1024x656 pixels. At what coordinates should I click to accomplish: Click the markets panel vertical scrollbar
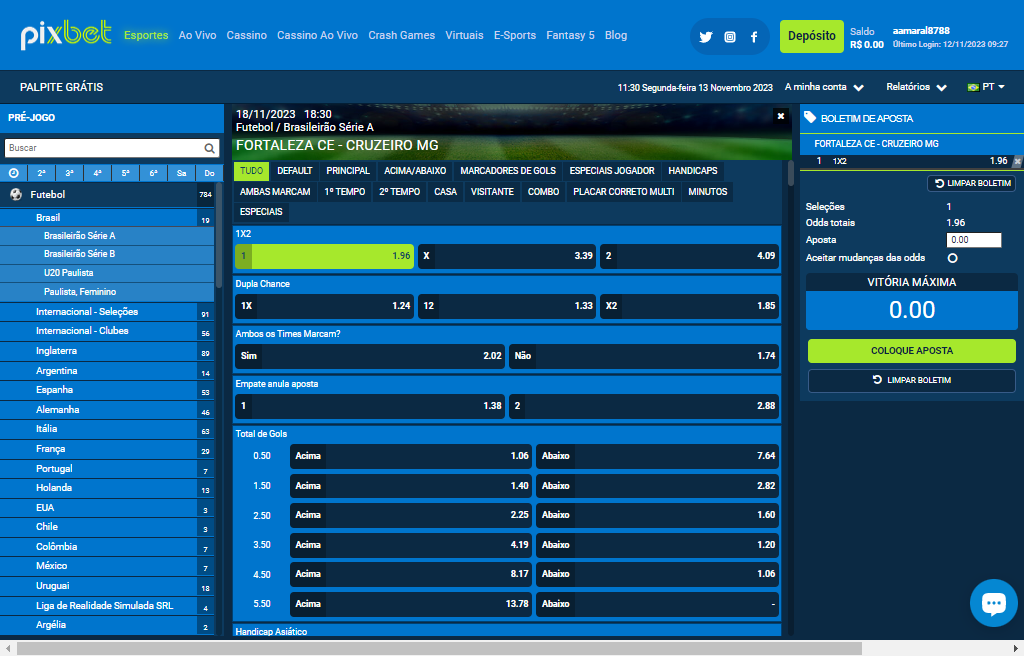click(790, 173)
